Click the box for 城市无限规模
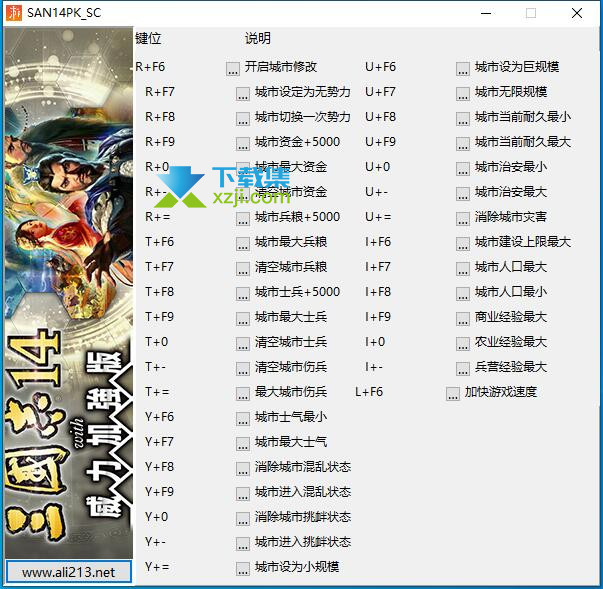The width and height of the screenshot is (603, 589). click(463, 93)
